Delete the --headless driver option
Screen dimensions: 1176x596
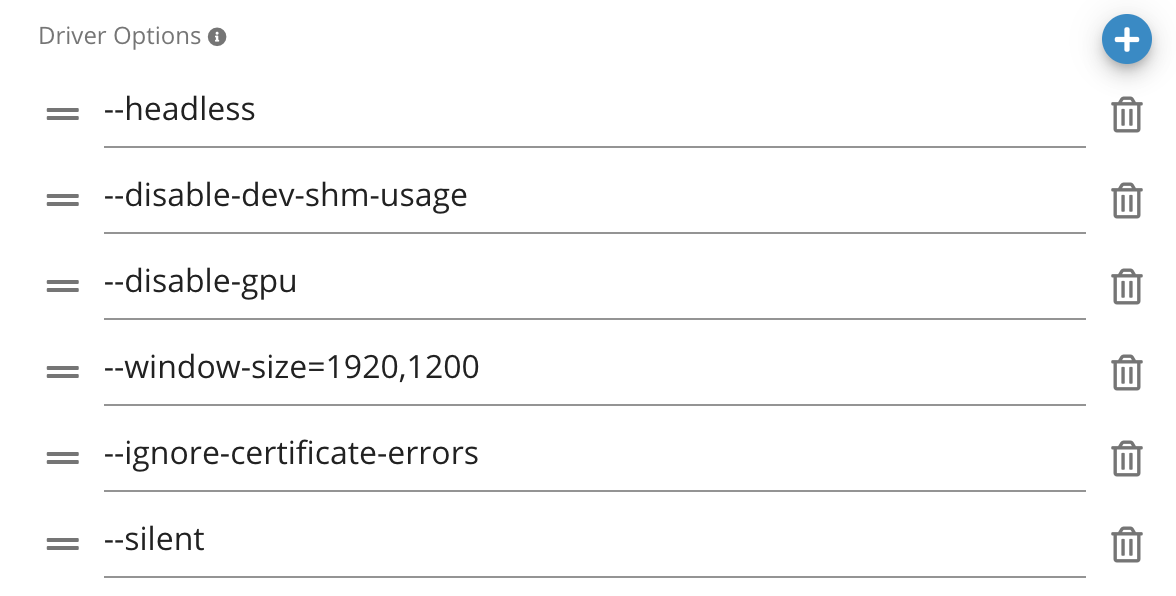click(1127, 115)
